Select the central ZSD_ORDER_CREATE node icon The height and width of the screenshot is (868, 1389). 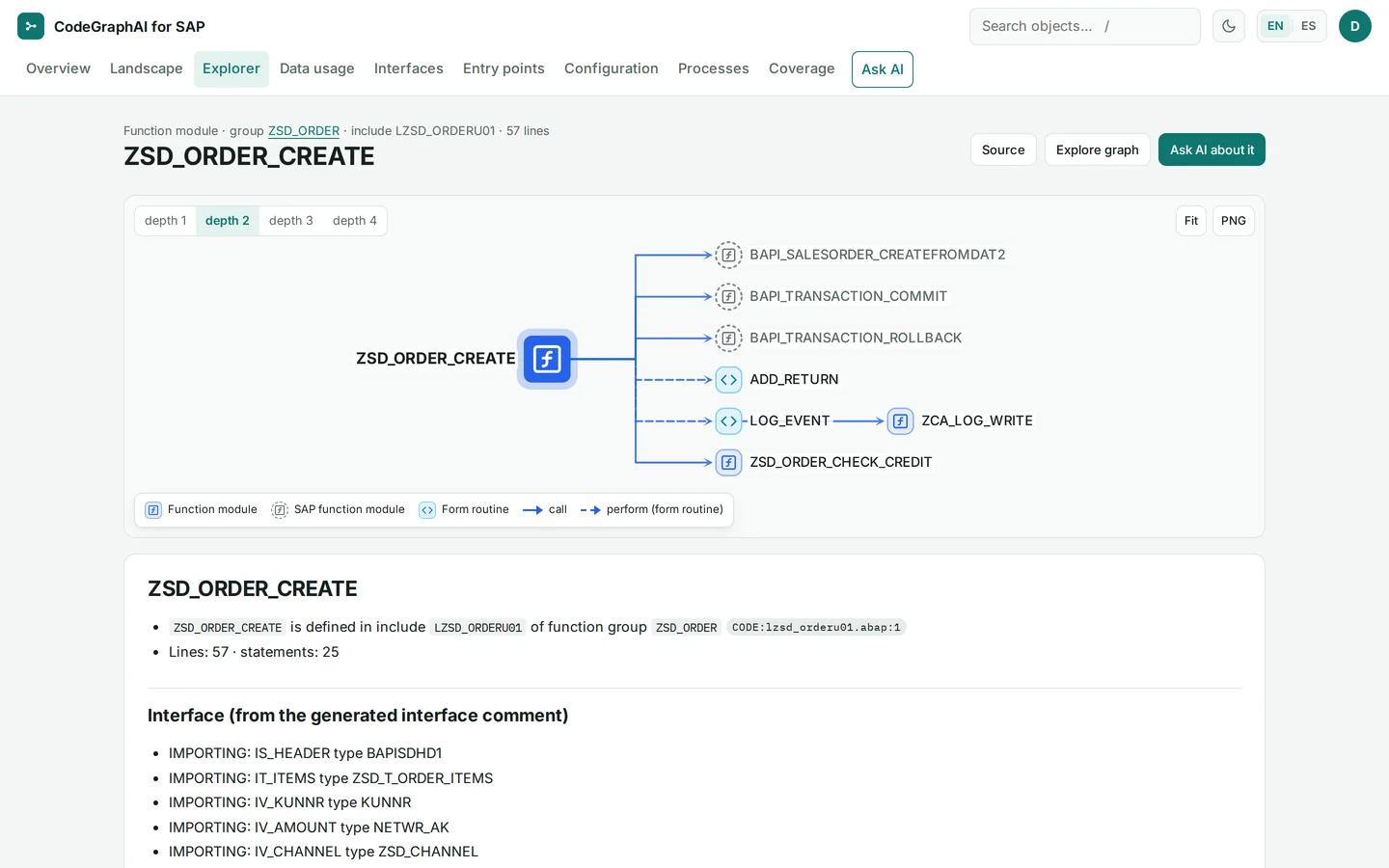547,359
